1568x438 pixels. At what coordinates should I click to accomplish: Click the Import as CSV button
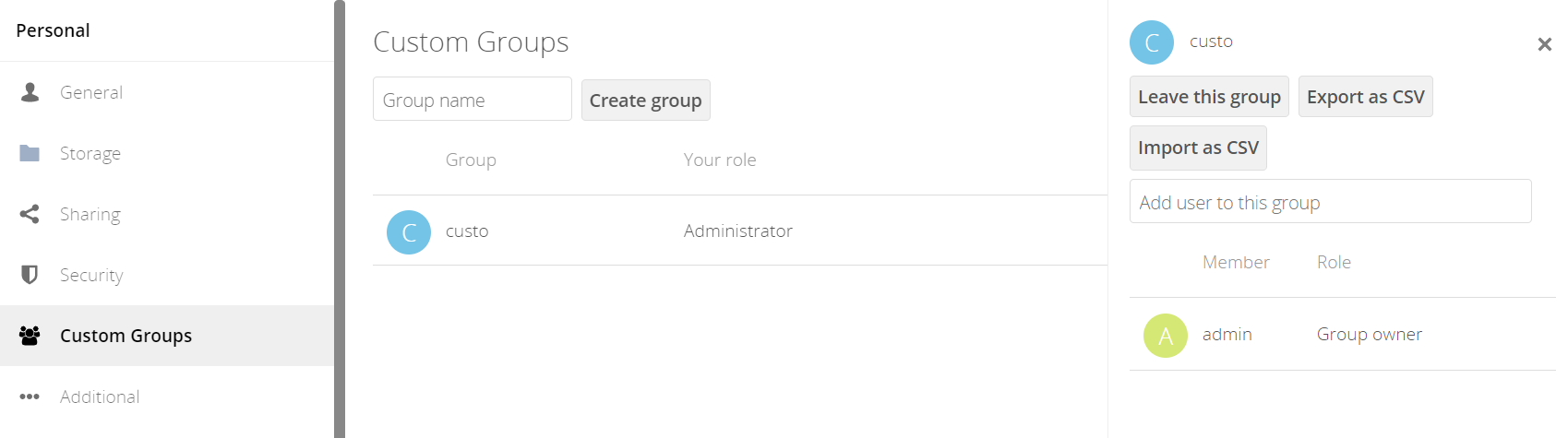click(x=1198, y=148)
